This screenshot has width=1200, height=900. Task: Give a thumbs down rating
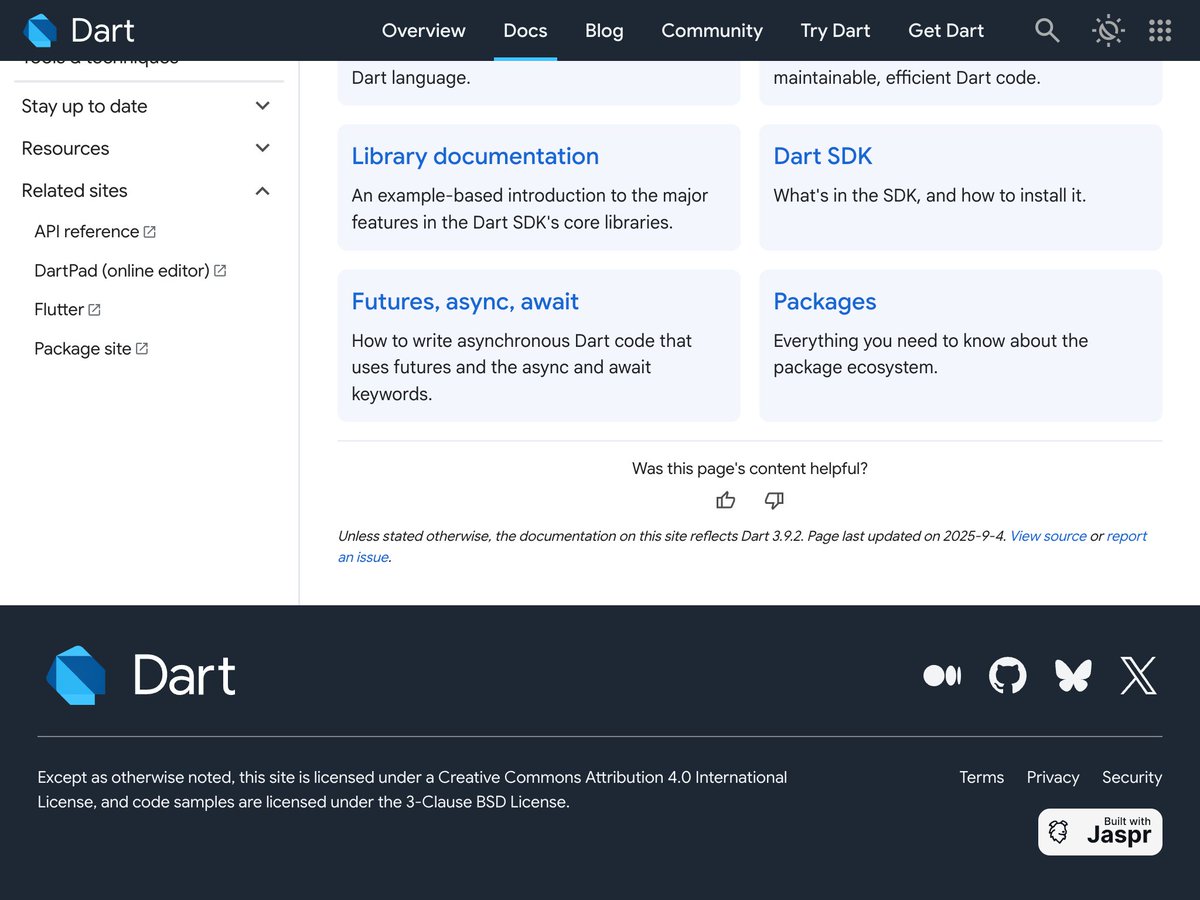pos(774,500)
